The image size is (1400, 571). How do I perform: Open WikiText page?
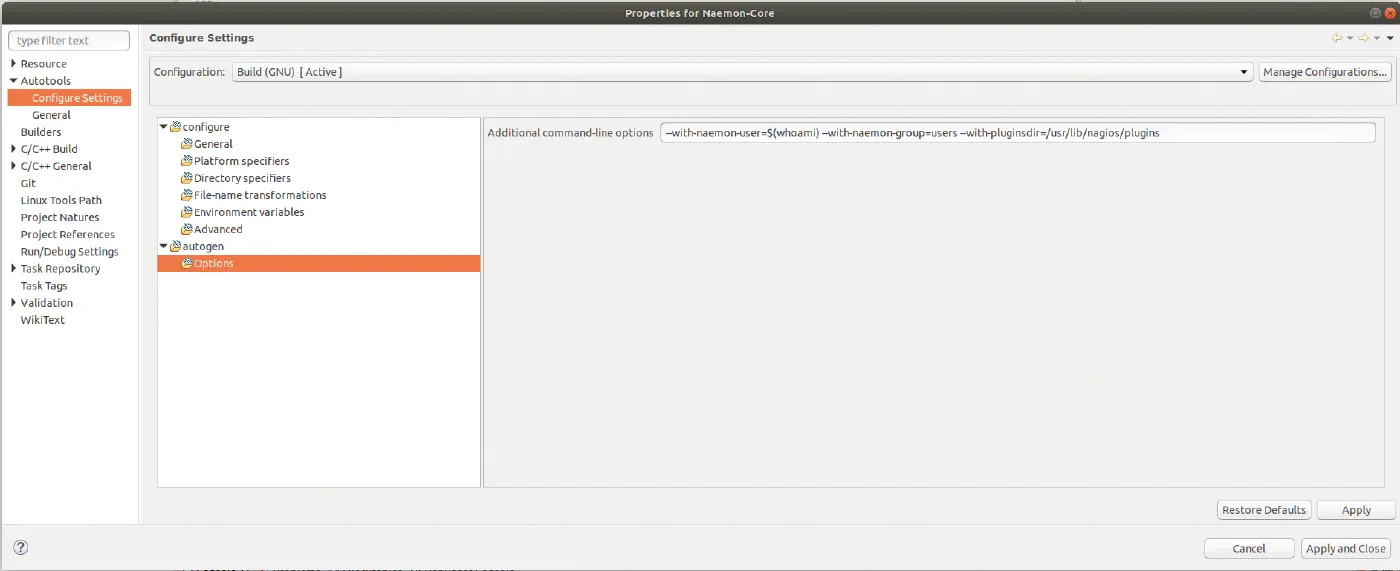click(42, 320)
